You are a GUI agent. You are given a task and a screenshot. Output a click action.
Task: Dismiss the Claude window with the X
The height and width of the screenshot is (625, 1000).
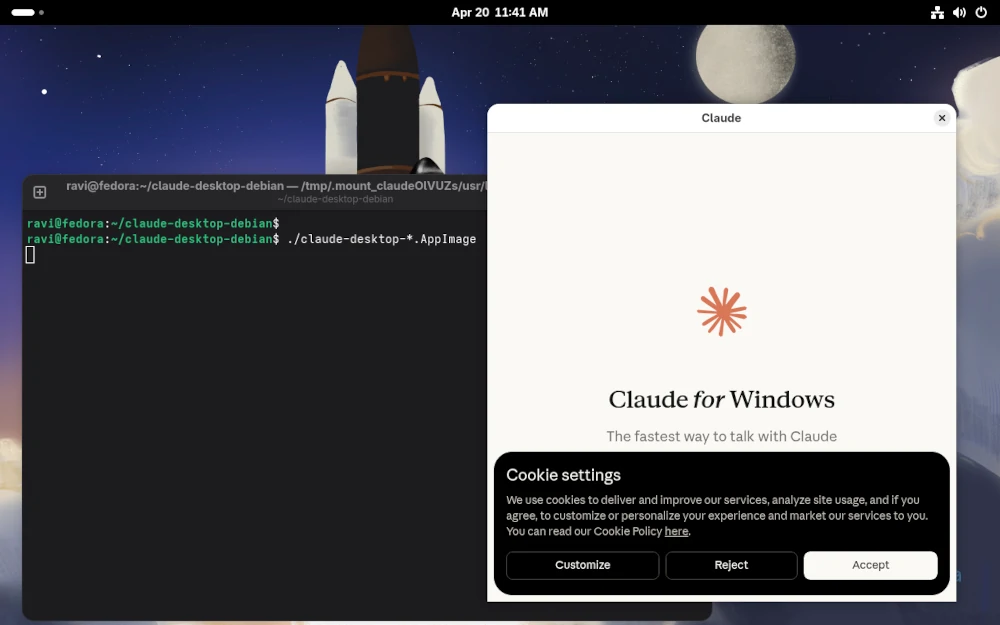click(x=941, y=117)
